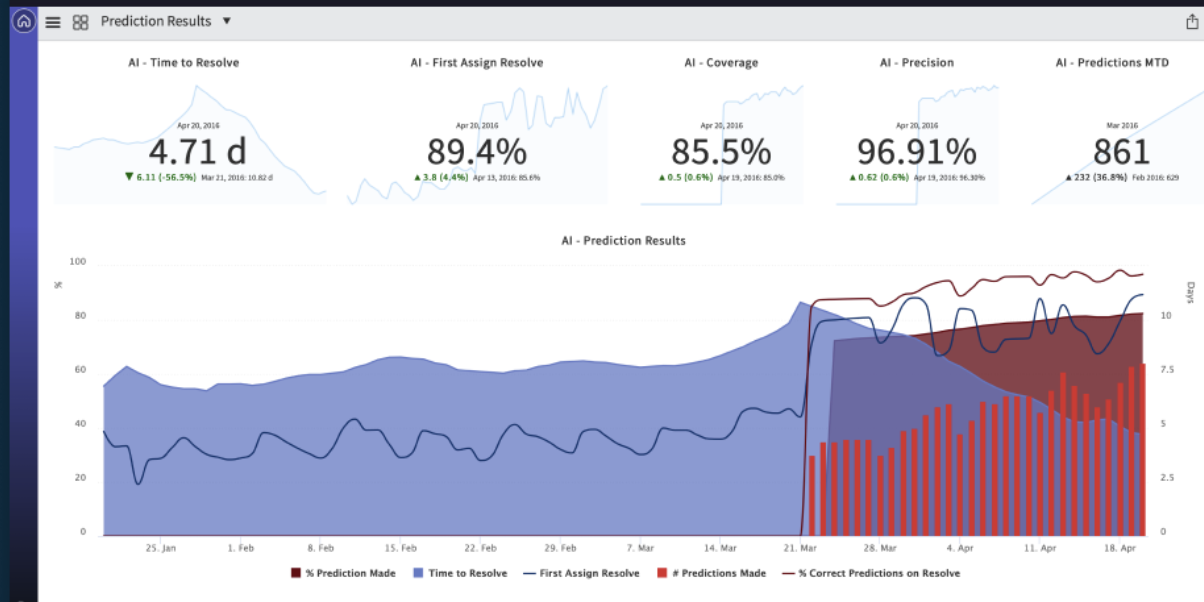Click the 4. Apr axis label
This screenshot has width=1204, height=602.
(x=962, y=548)
